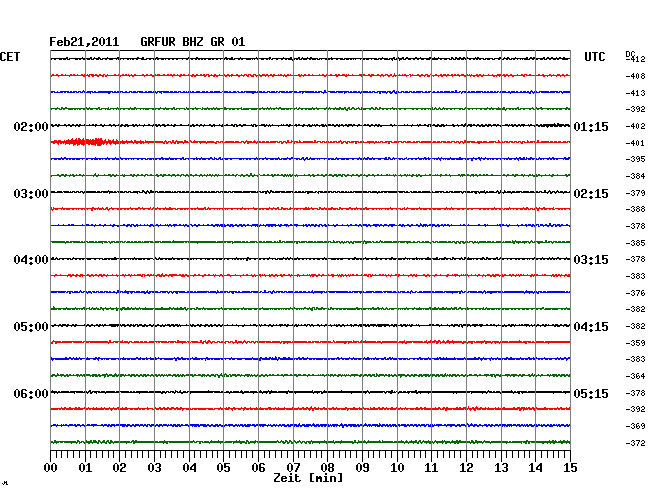Click the minute-axis tick label 12
Image resolution: width=650 pixels, height=494 pixels.
click(x=466, y=467)
